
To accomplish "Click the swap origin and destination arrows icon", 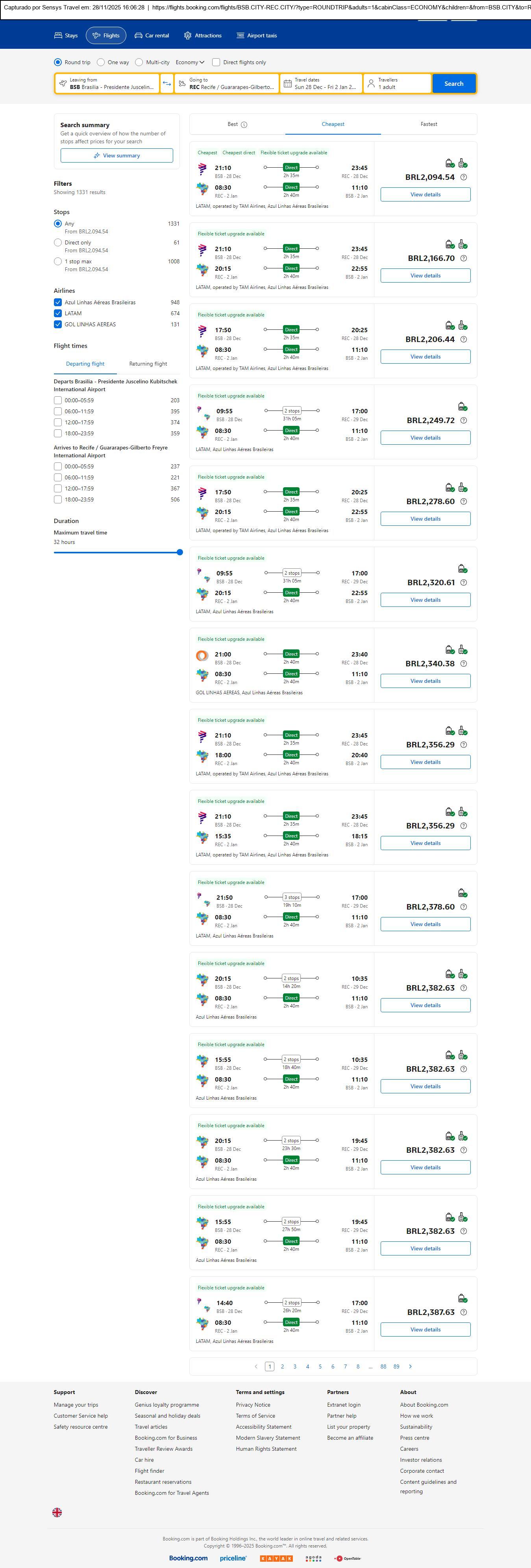I will pos(167,83).
